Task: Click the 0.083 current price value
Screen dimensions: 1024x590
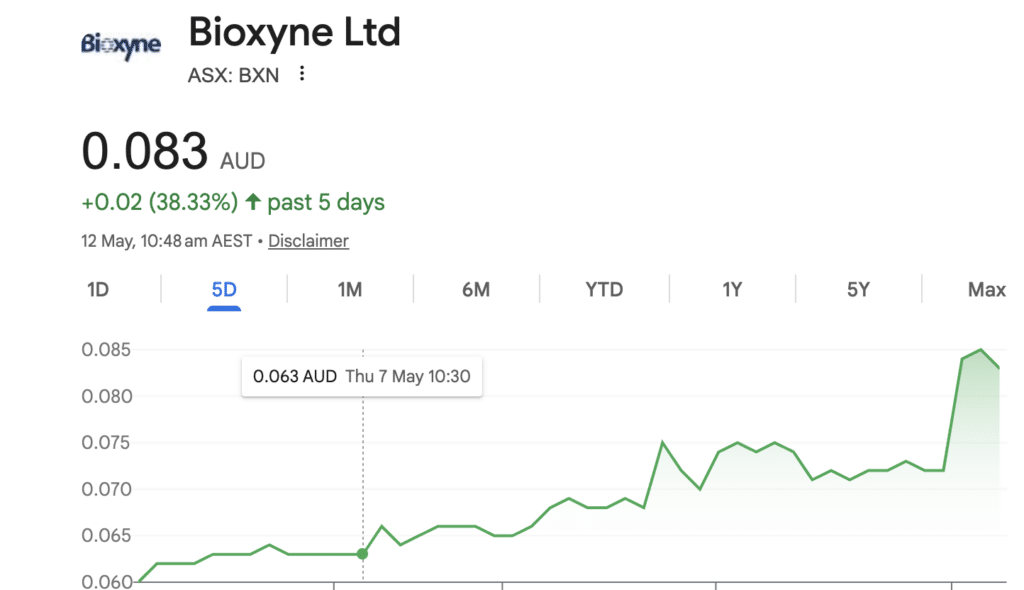Action: [144, 151]
